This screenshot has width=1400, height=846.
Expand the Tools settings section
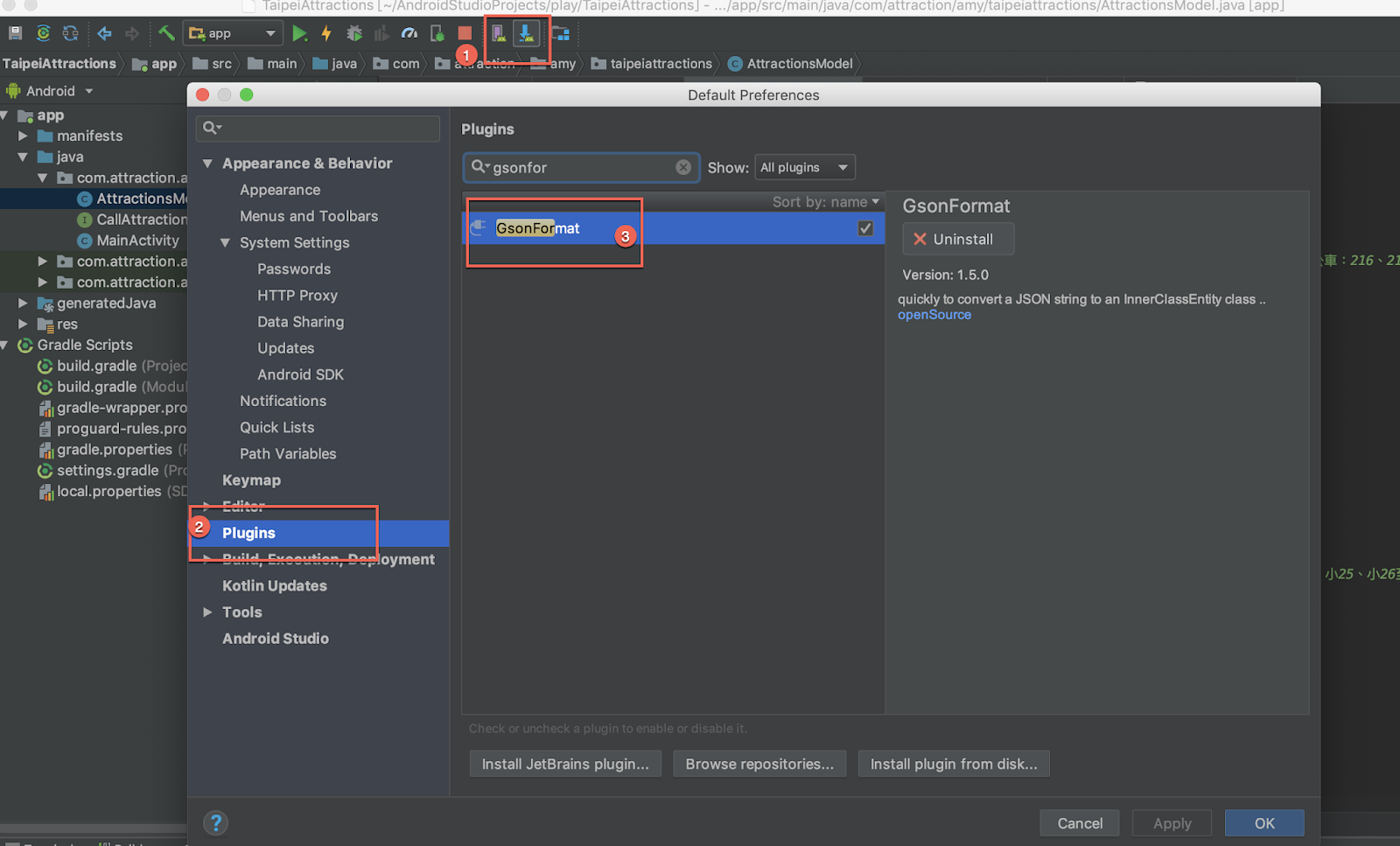tap(207, 612)
